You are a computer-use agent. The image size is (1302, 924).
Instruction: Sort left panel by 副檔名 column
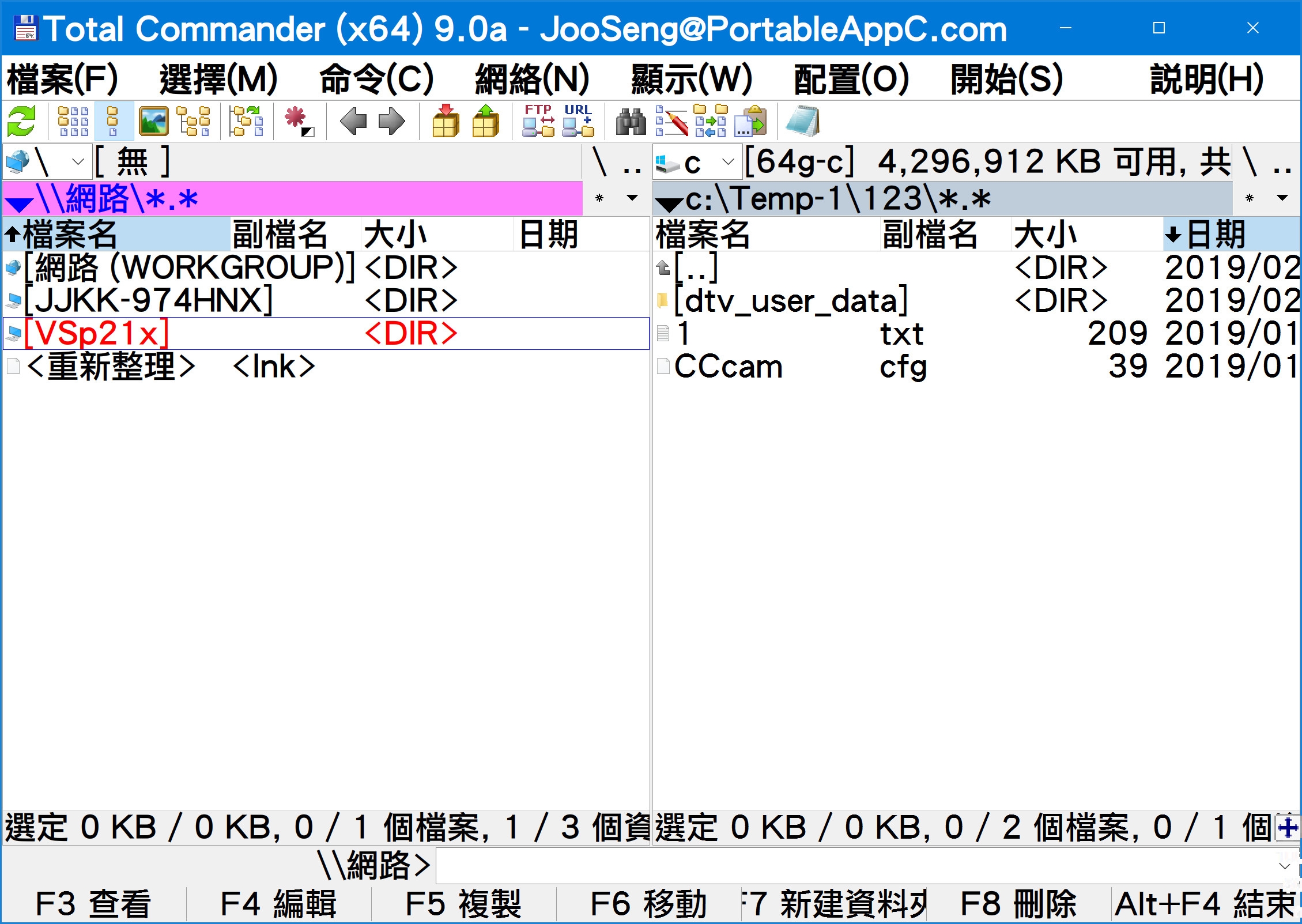296,234
